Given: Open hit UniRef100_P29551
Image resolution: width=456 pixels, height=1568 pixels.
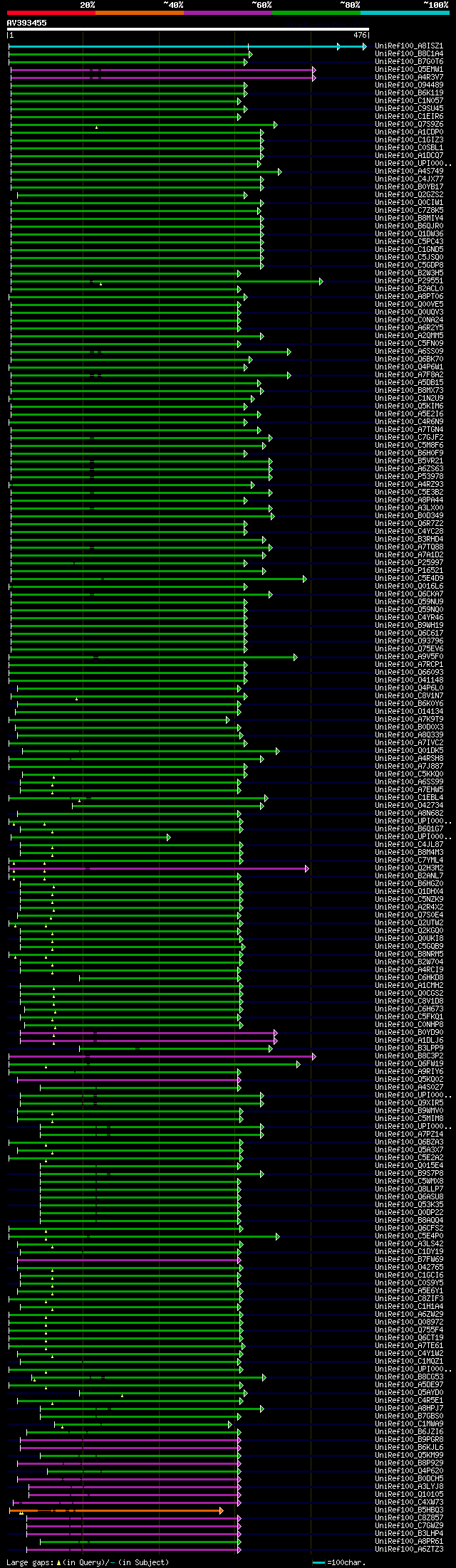Looking at the screenshot, I should click(x=409, y=281).
